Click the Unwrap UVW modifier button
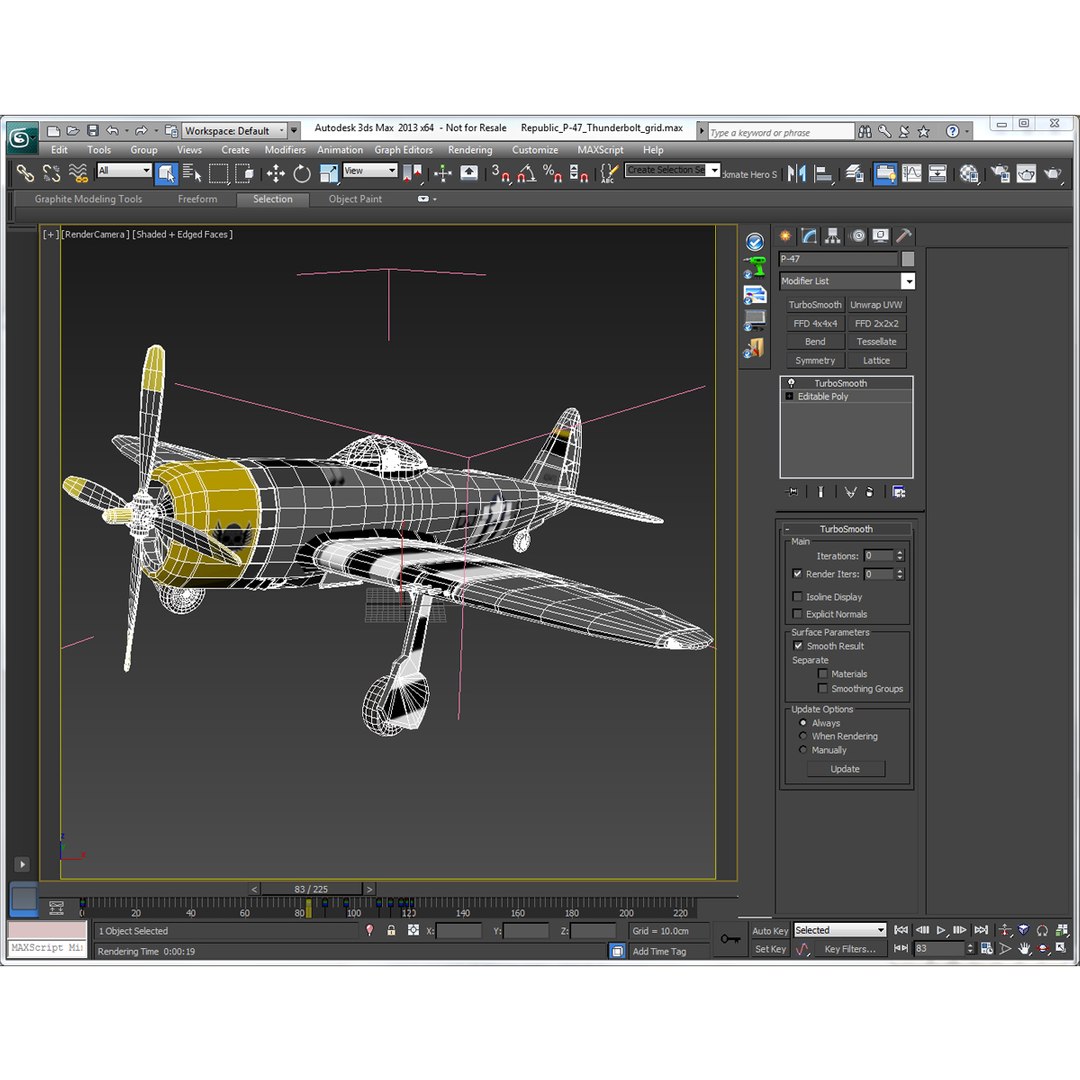Screen dimensions: 1080x1080 click(876, 304)
